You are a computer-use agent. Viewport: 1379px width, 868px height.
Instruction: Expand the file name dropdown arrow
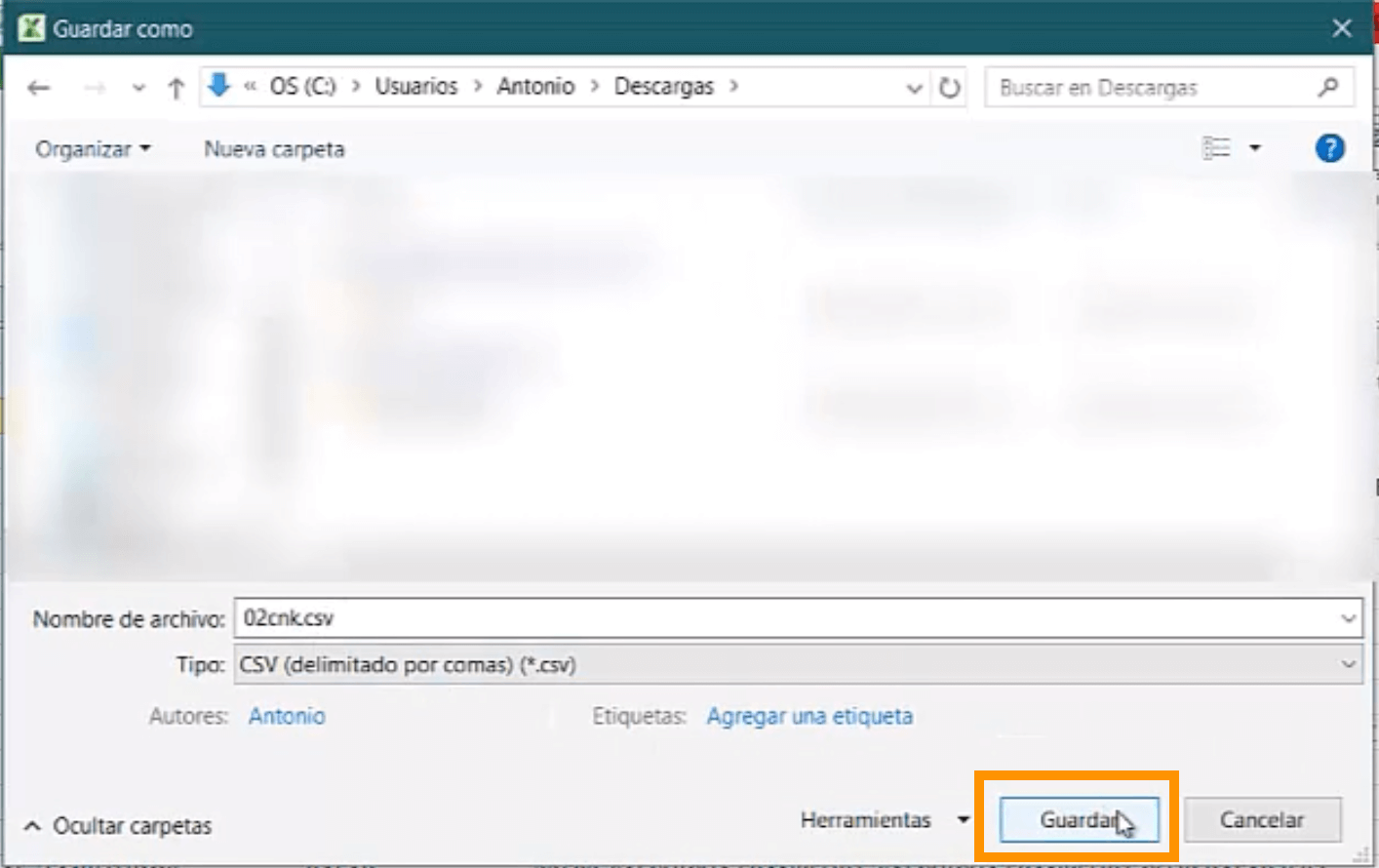coord(1348,618)
